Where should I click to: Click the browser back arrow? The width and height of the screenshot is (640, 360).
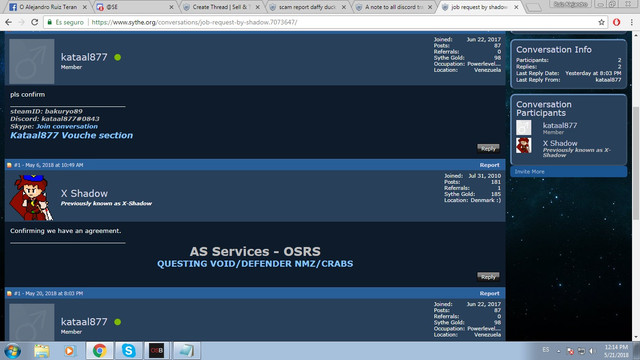tap(9, 22)
